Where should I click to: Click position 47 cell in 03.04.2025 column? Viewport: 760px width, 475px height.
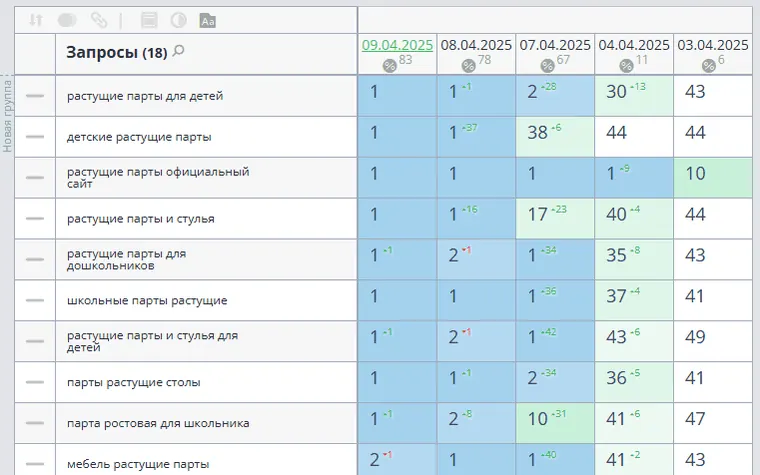point(712,423)
